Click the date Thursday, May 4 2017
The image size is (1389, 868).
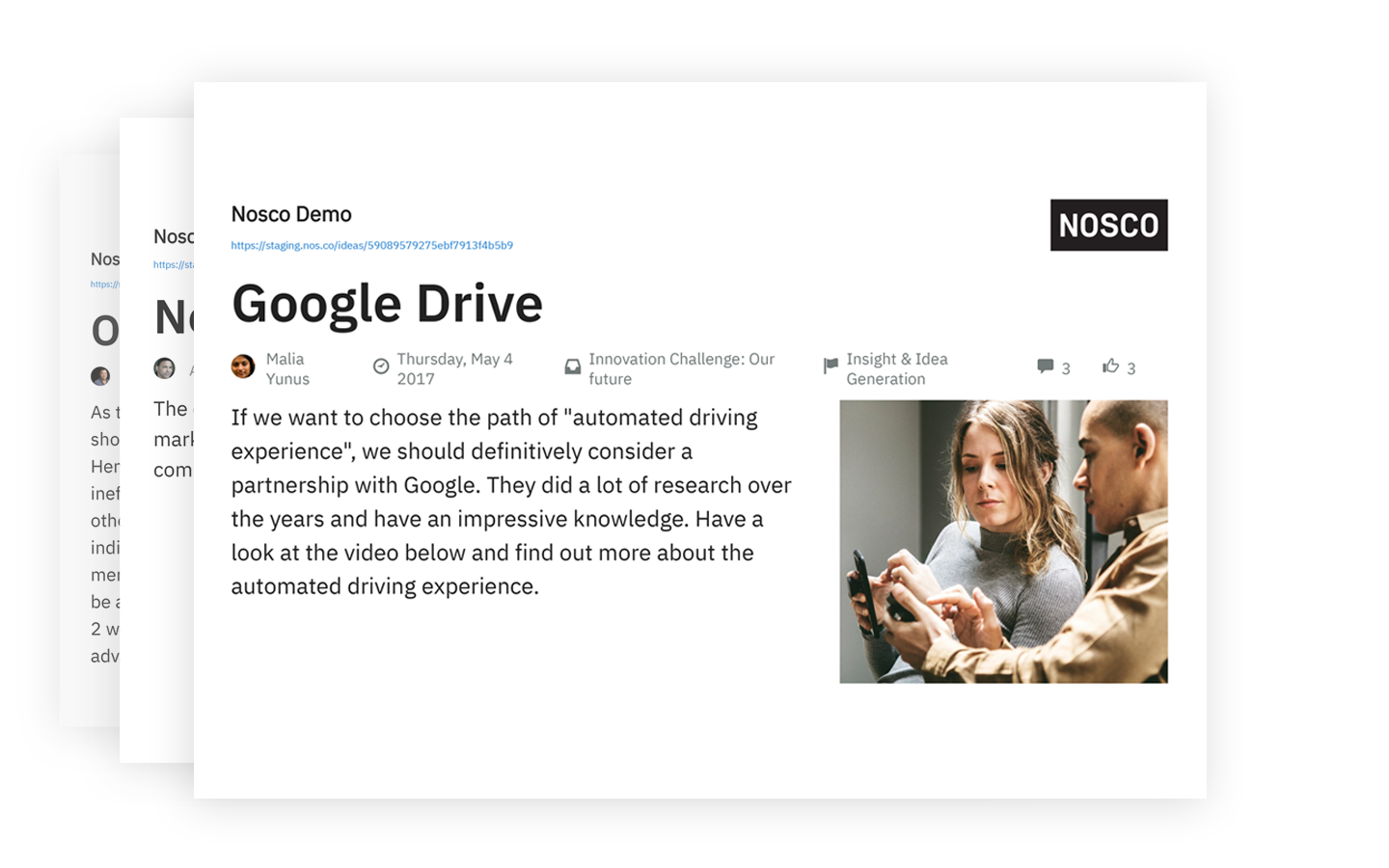454,368
